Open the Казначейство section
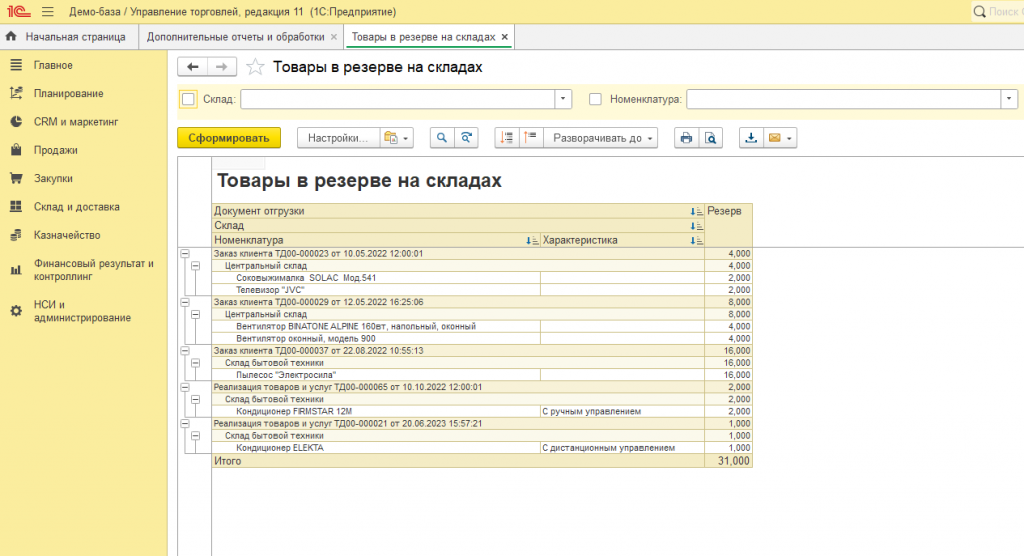The height and width of the screenshot is (556, 1024). [67, 235]
